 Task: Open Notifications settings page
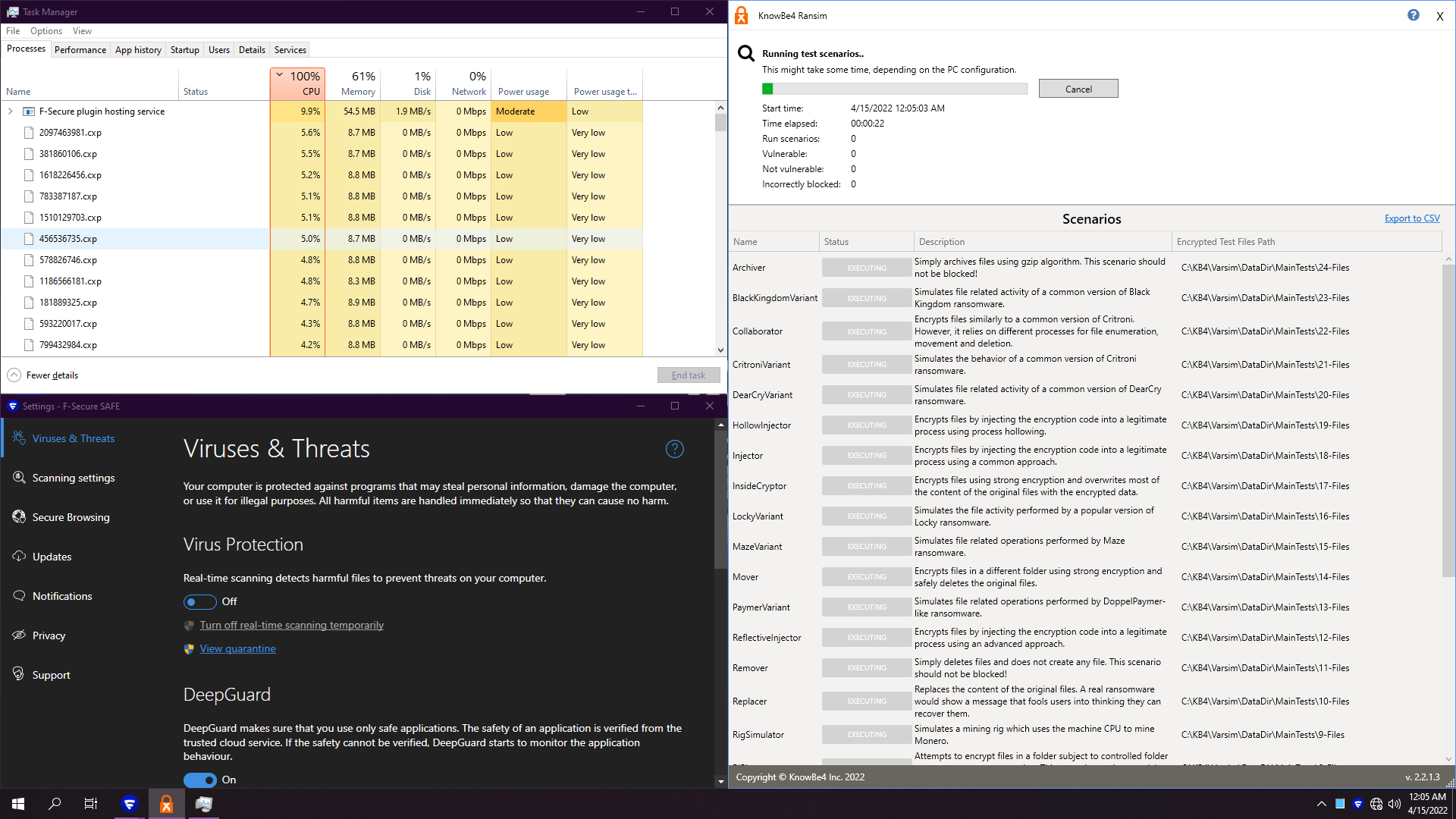pyautogui.click(x=62, y=596)
